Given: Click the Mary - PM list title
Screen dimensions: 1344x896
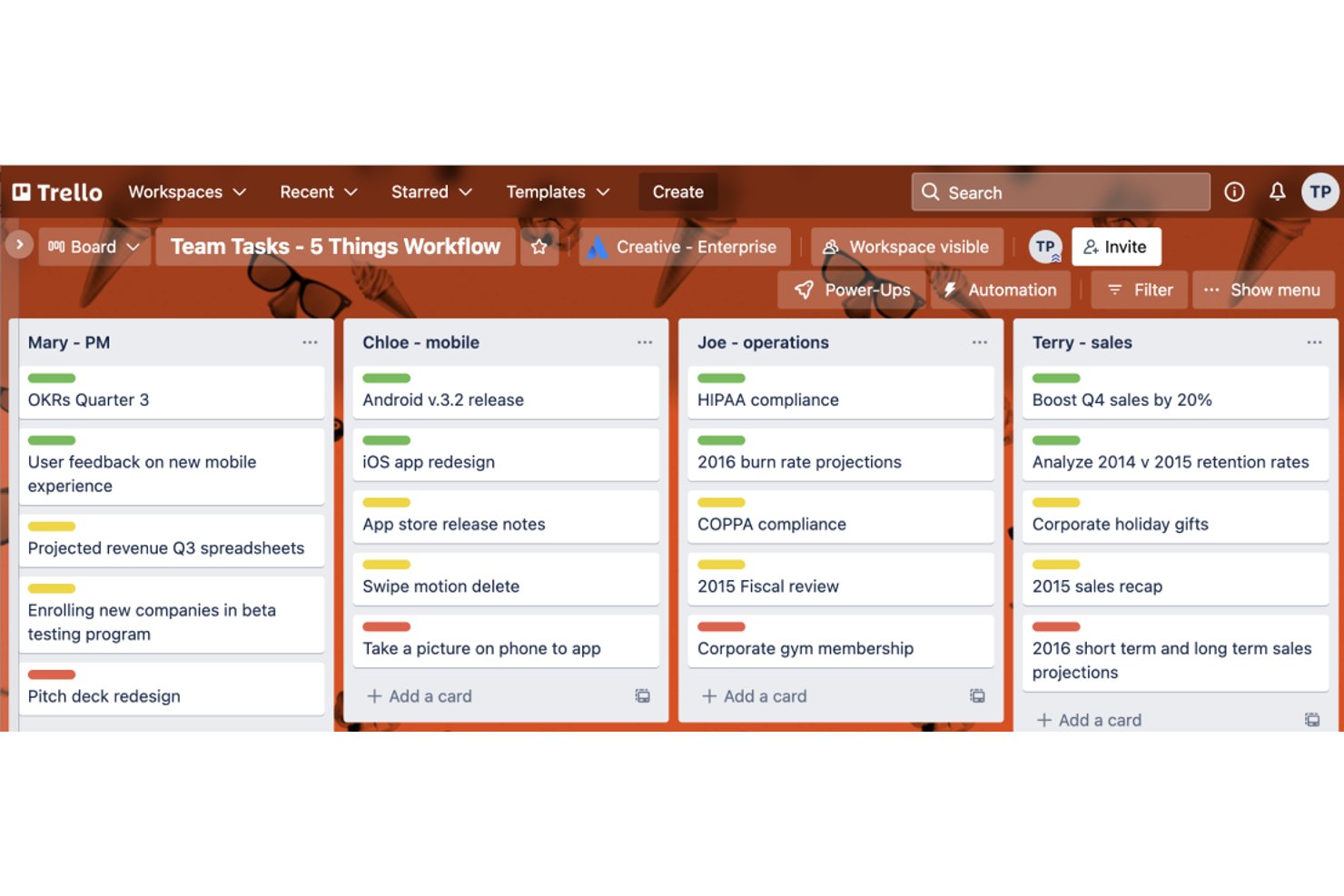Looking at the screenshot, I should (x=69, y=342).
